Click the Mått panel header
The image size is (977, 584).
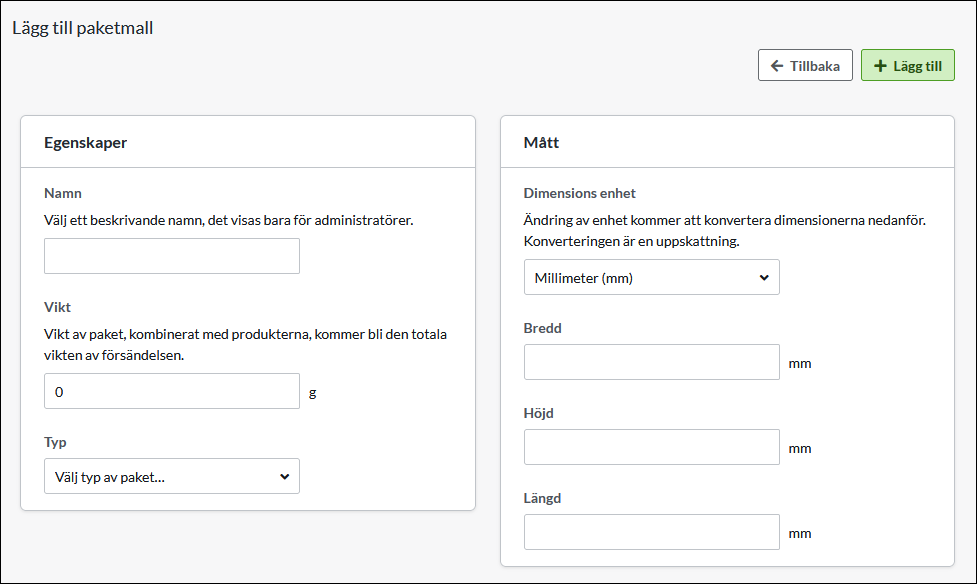coord(542,142)
